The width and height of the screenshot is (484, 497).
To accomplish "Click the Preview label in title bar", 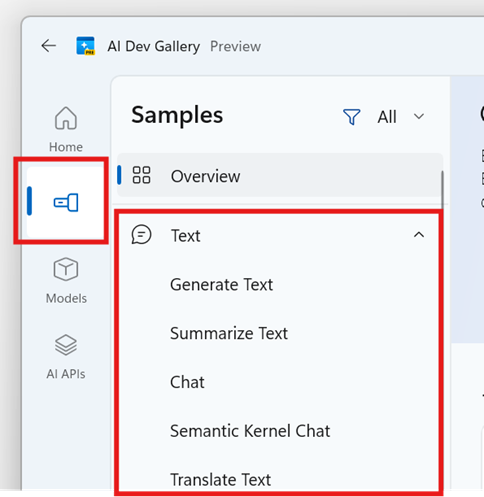I will click(x=235, y=46).
